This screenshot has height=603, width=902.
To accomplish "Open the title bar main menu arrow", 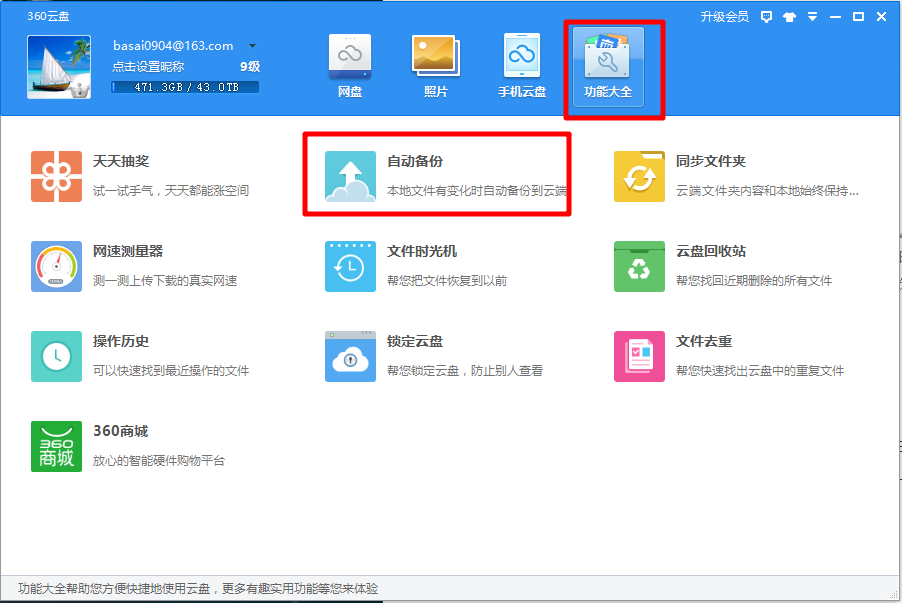I will tap(812, 17).
